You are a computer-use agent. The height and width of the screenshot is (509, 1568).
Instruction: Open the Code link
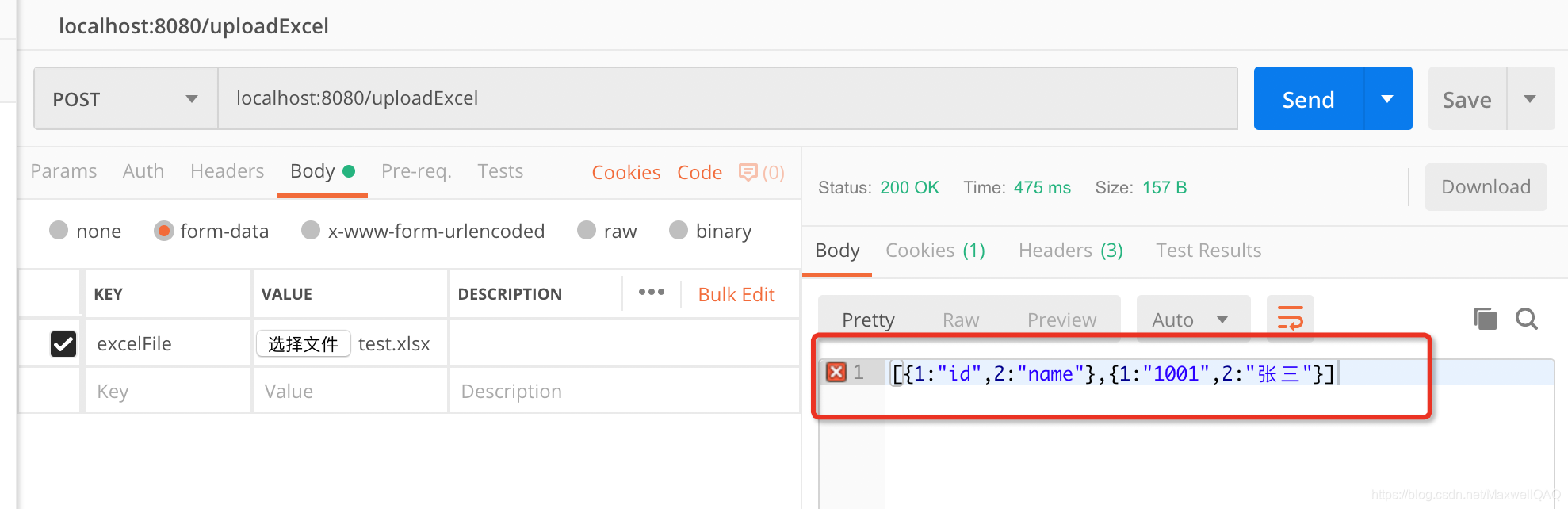click(x=700, y=172)
